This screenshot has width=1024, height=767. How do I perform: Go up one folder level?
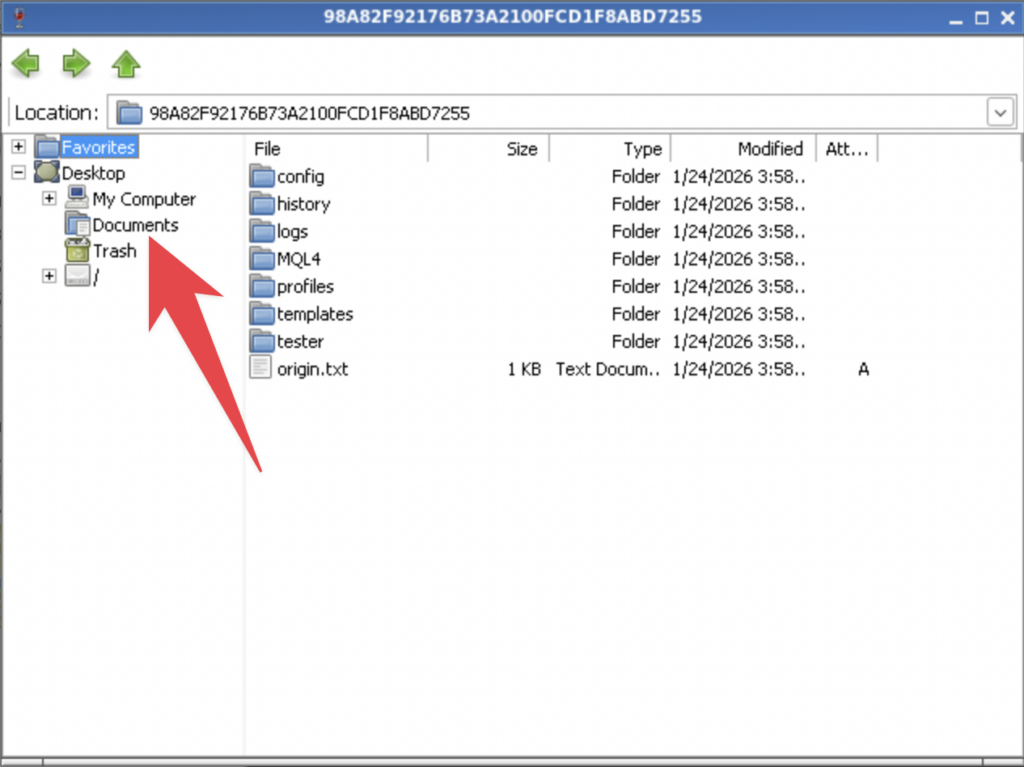click(x=126, y=65)
